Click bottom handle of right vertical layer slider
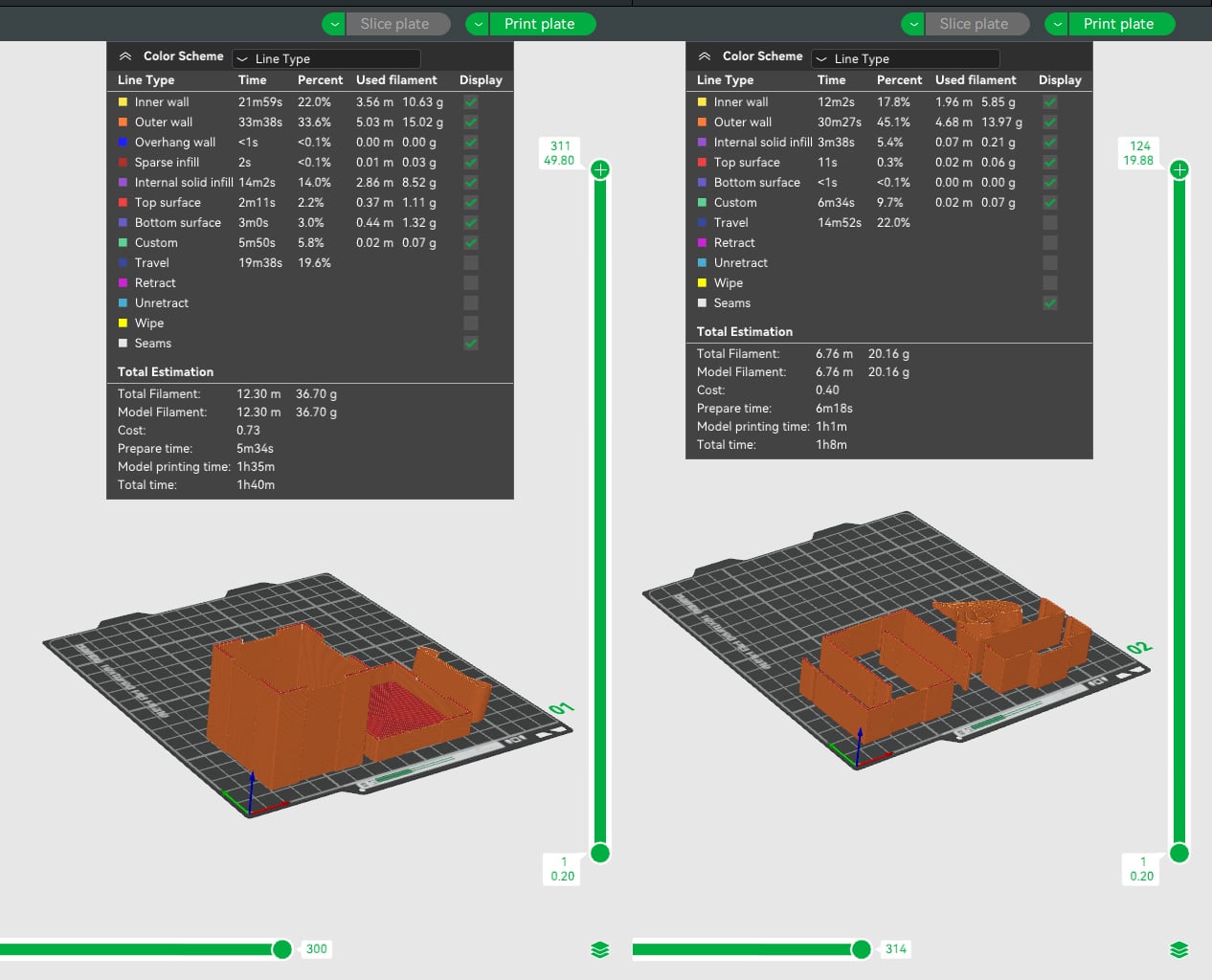The image size is (1212, 980). point(1179,853)
